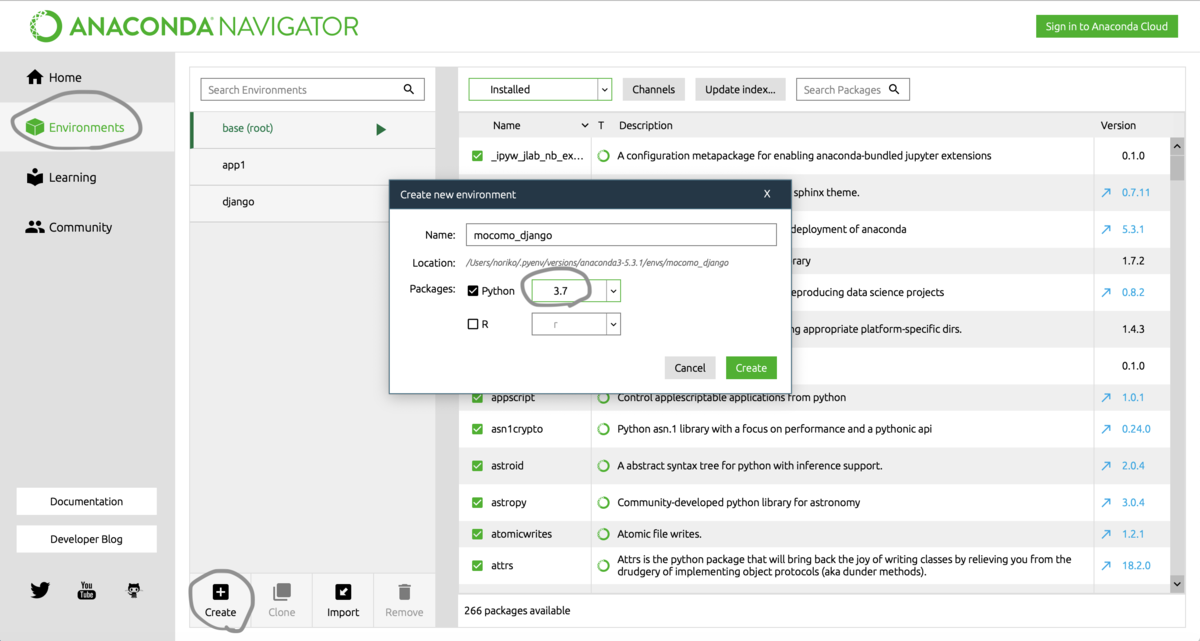This screenshot has height=641, width=1200.
Task: Click the green play arrow on base (root)
Action: [x=381, y=129]
